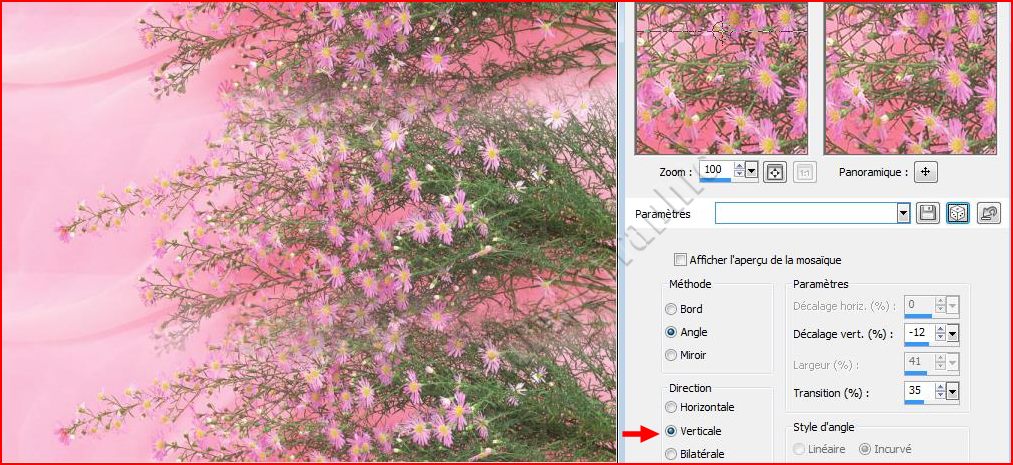Viewport: 1013px width, 465px height.
Task: Click the left before-preview thumbnail
Action: (x=720, y=77)
